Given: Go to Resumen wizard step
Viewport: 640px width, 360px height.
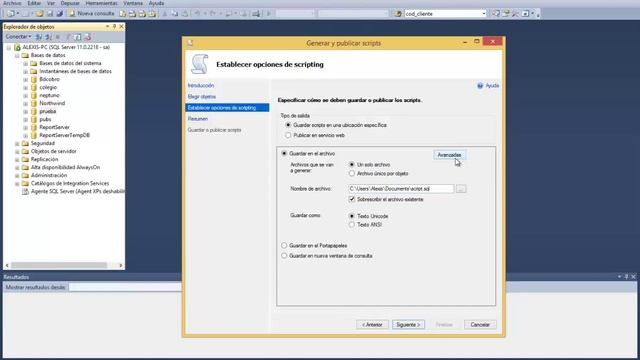Looking at the screenshot, I should (198, 119).
